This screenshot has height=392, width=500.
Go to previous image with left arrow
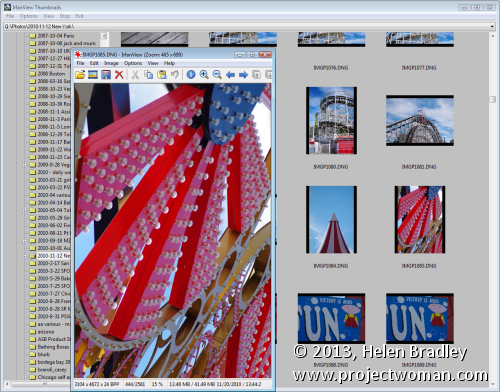click(230, 75)
